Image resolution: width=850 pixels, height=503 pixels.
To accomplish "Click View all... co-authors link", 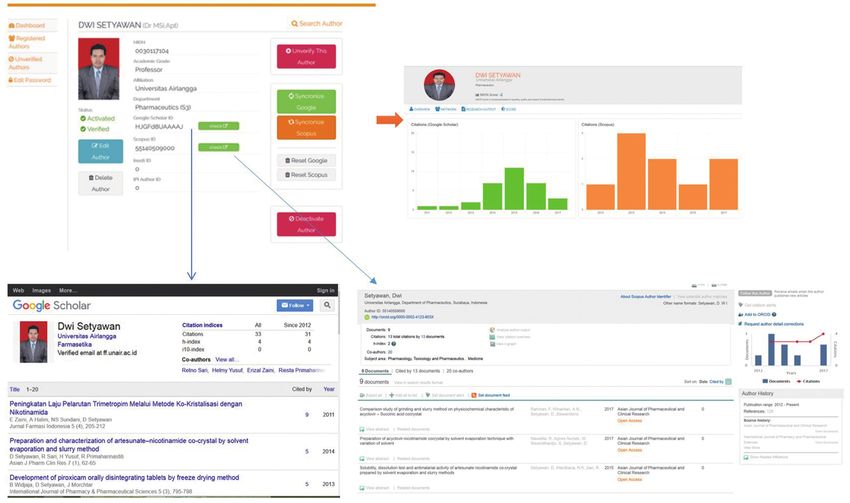I will pos(227,359).
